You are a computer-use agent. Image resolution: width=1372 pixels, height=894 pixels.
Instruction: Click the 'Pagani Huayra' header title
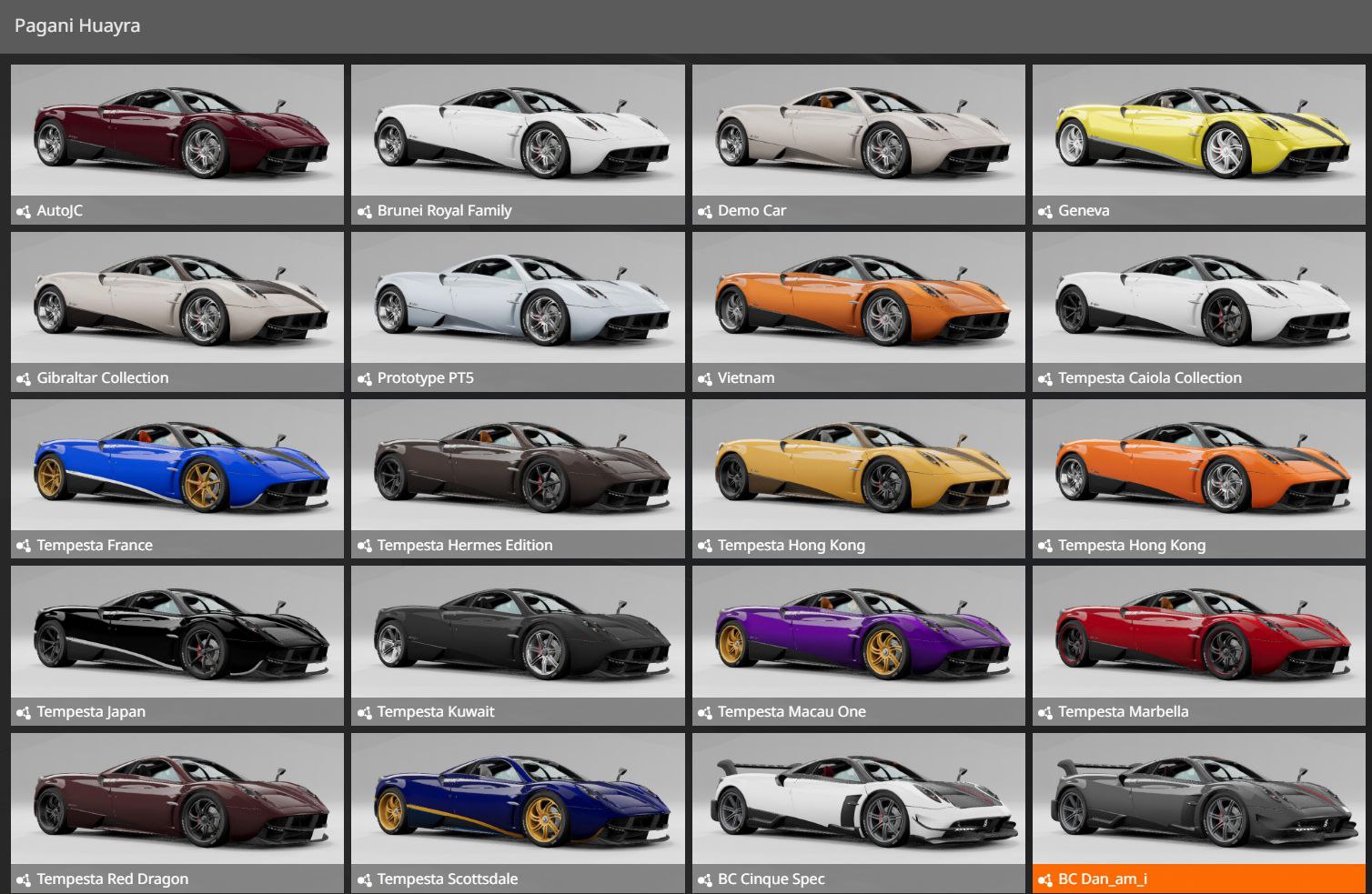click(x=77, y=25)
